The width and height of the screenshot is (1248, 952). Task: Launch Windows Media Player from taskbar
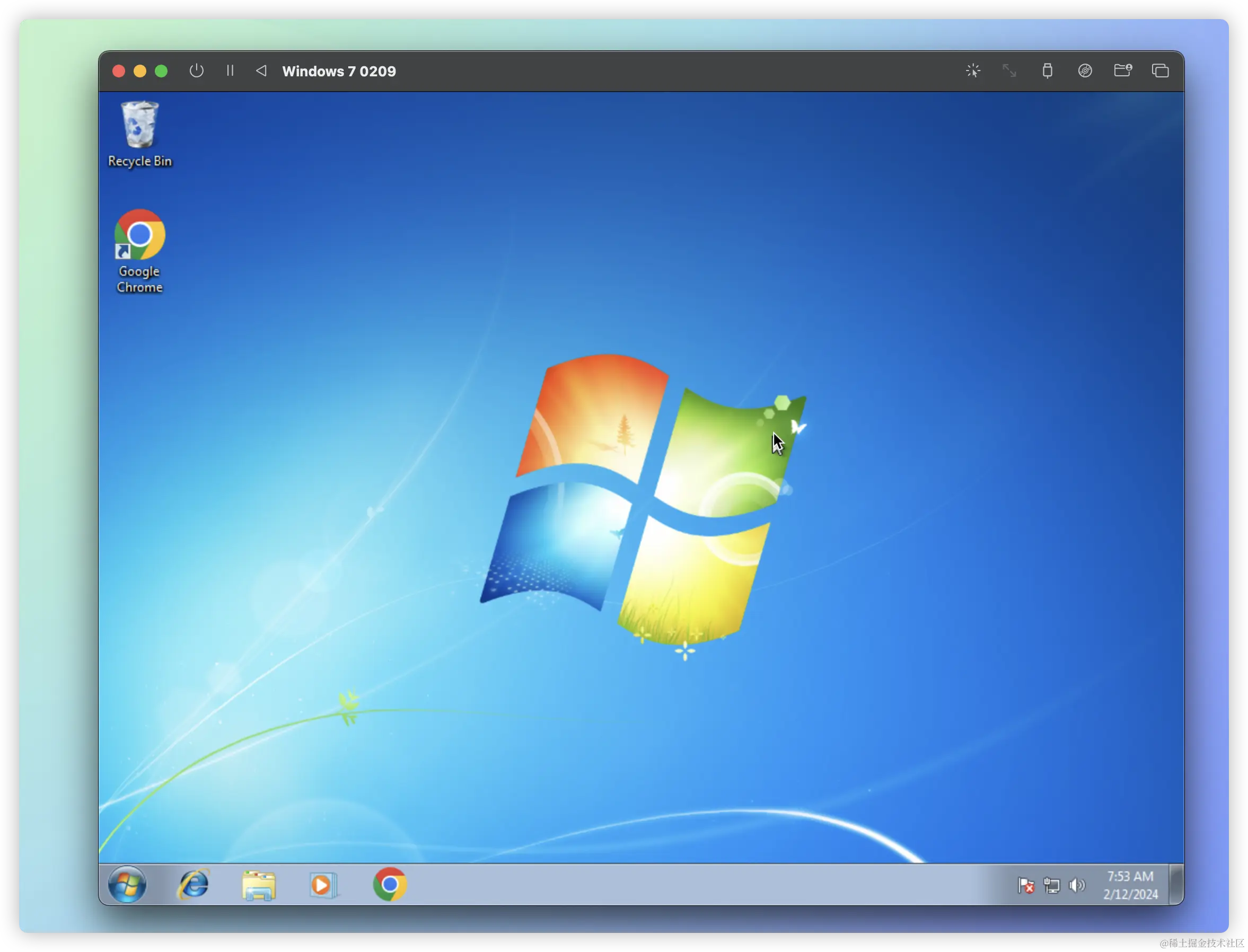coord(323,885)
